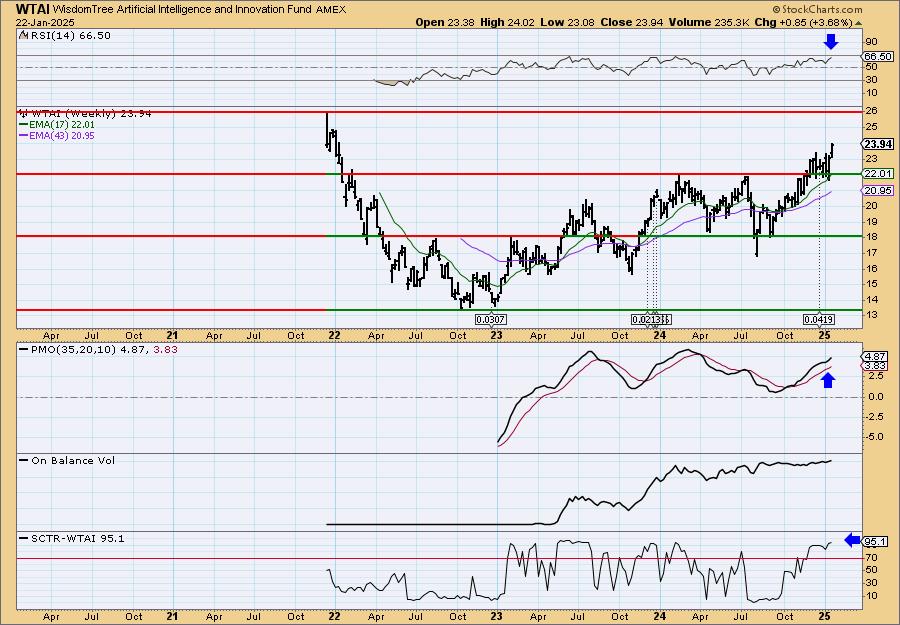Click the green EMA(17) legend line swatch
900x625 pixels.
coord(24,125)
